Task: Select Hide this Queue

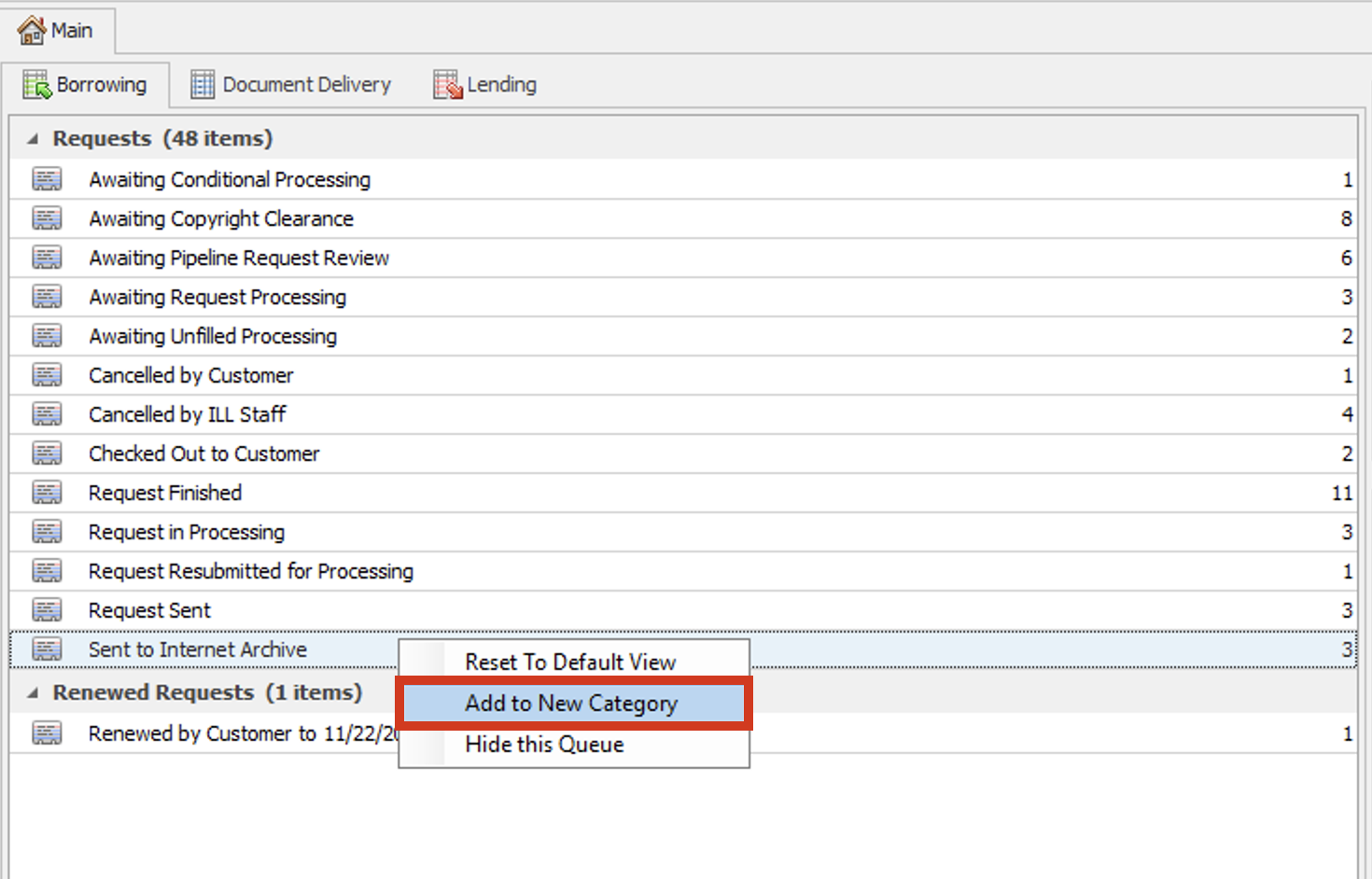Action: 543,744
